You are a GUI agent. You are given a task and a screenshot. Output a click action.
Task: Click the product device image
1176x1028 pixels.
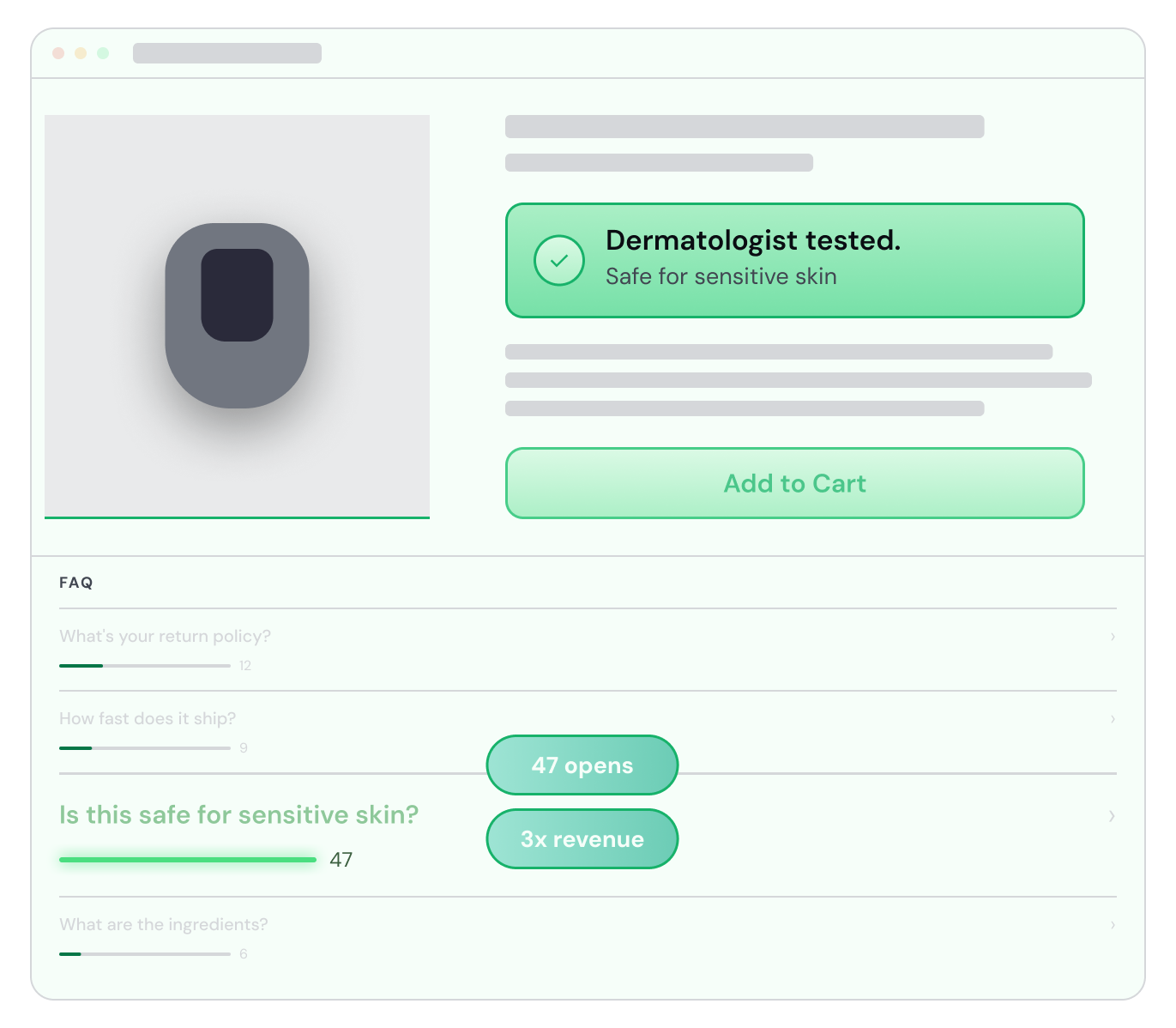point(237,316)
